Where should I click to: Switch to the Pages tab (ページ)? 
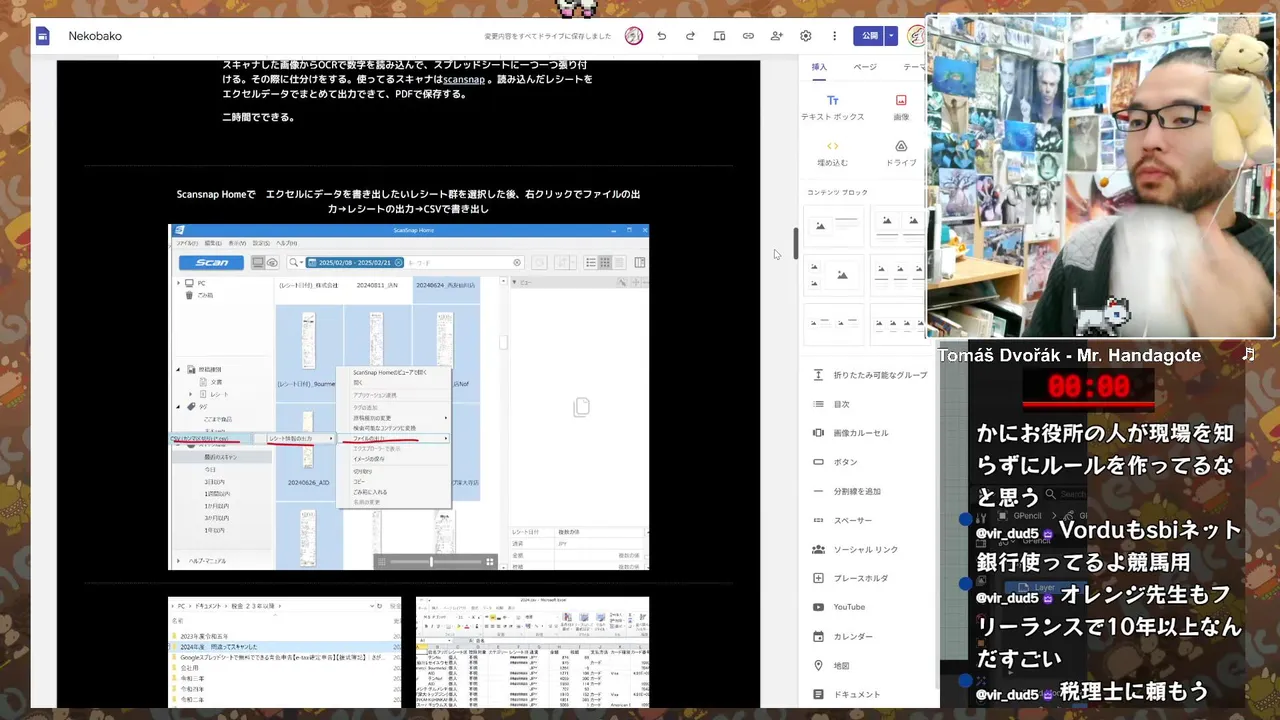tap(865, 67)
